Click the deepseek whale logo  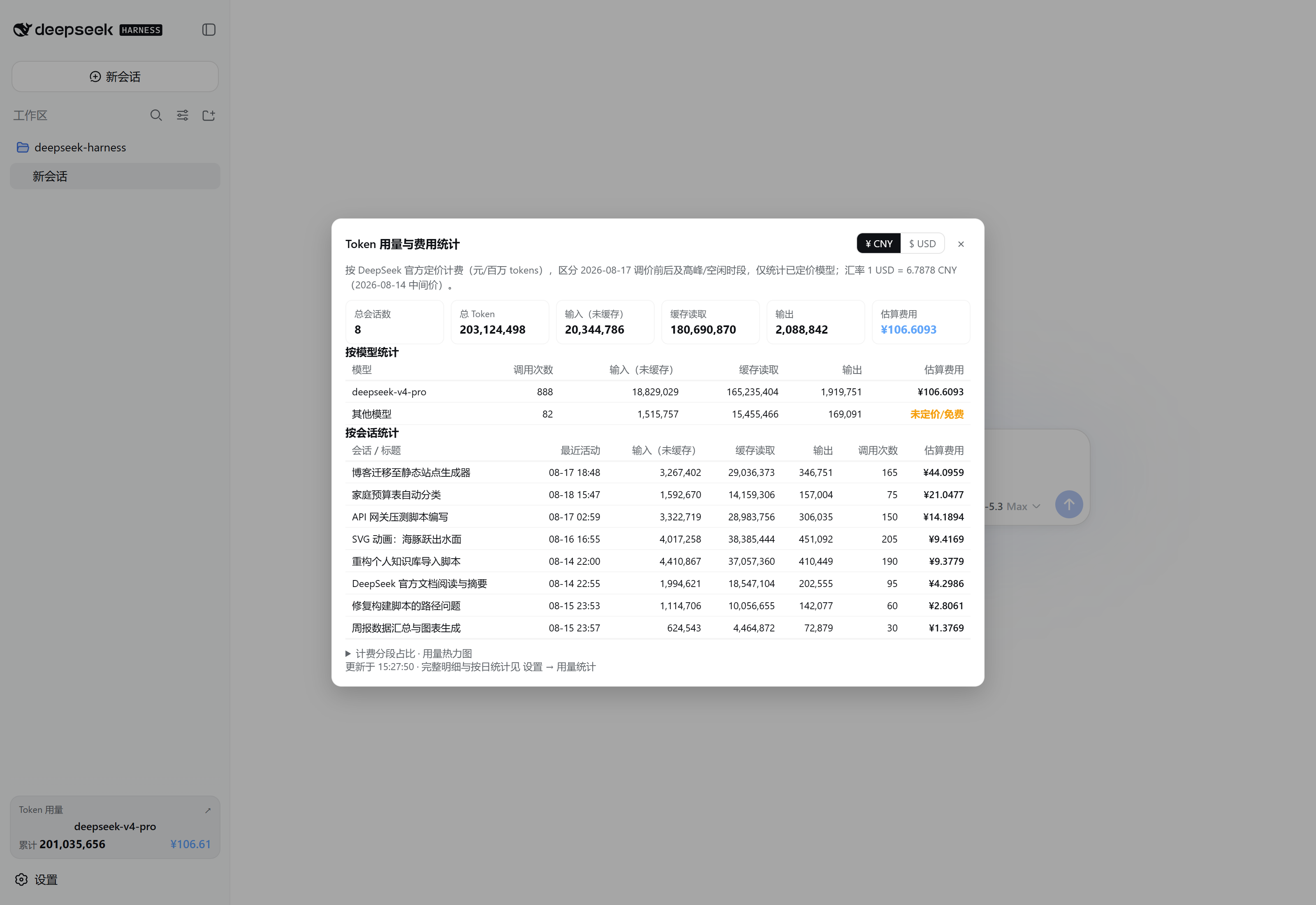22,30
